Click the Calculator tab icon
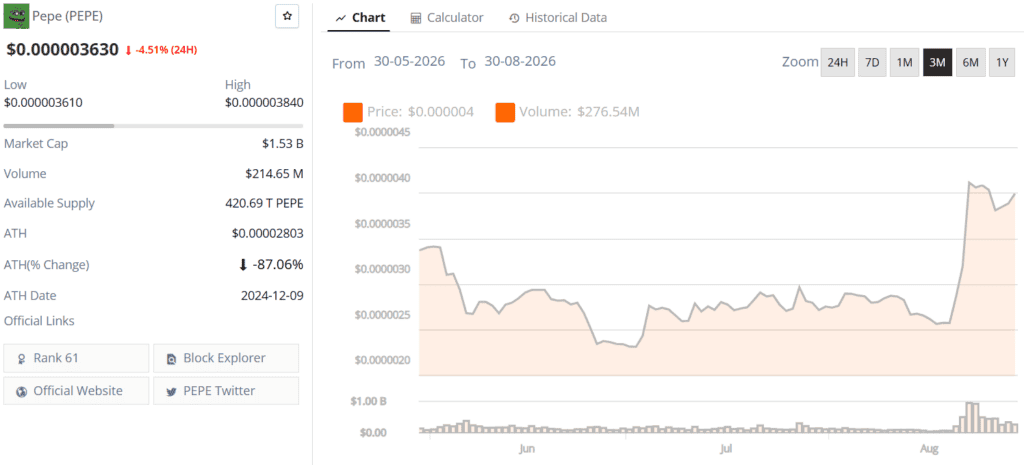The height and width of the screenshot is (465, 1024). (415, 18)
